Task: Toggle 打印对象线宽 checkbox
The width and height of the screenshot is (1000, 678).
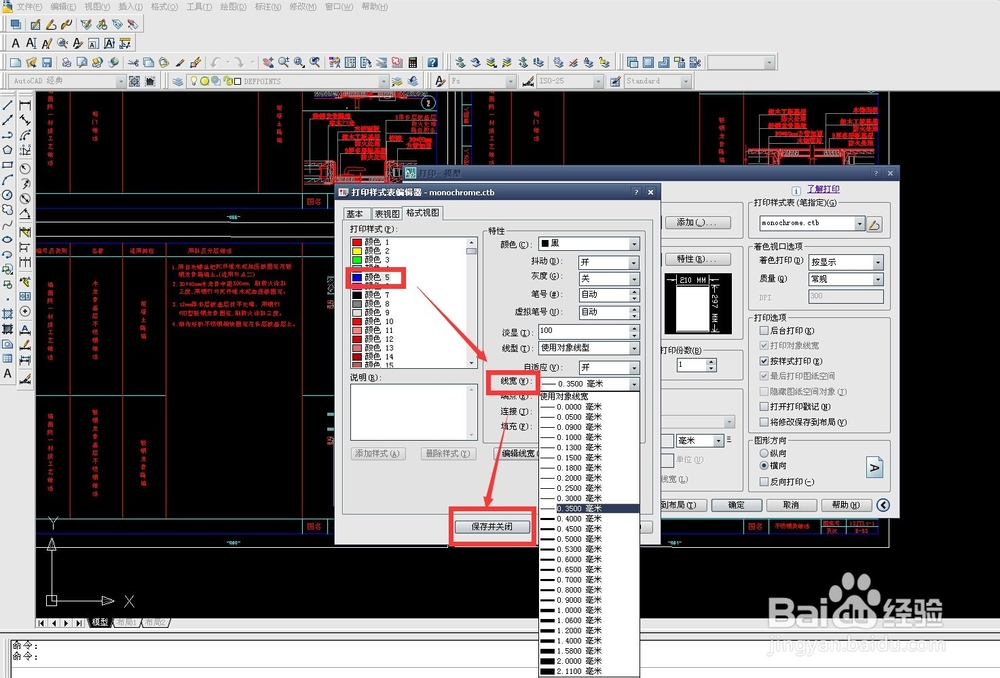Action: pyautogui.click(x=764, y=345)
